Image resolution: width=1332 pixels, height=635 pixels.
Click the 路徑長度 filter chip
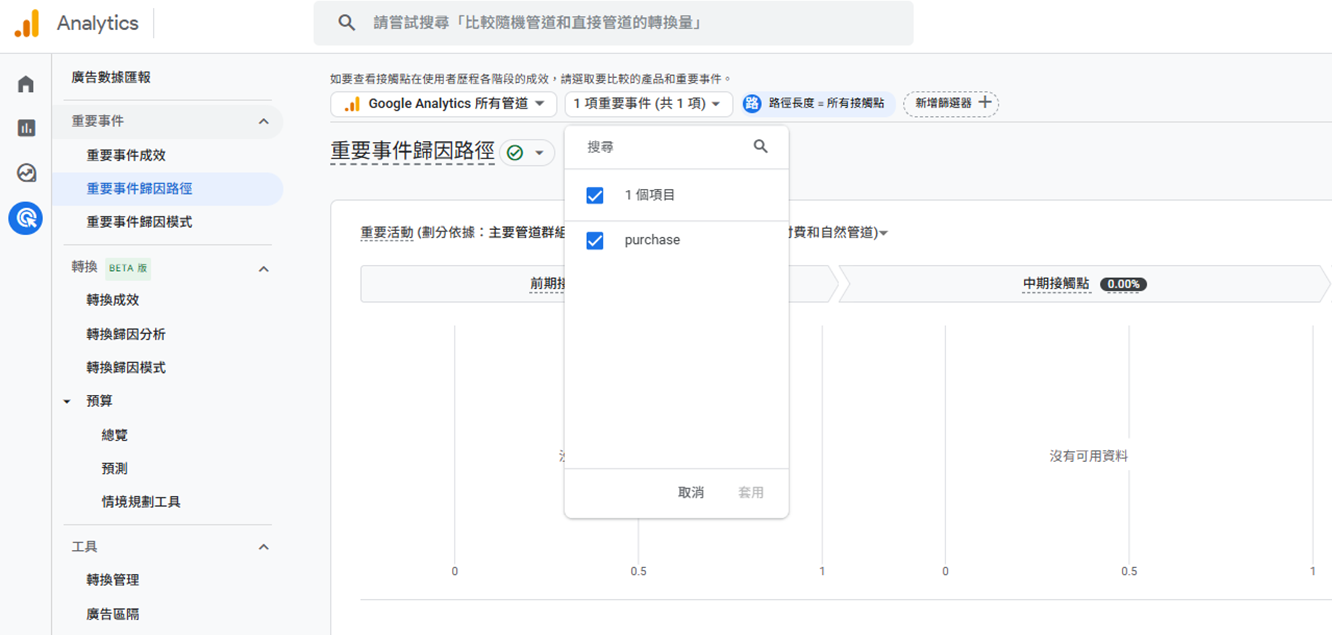tap(818, 104)
